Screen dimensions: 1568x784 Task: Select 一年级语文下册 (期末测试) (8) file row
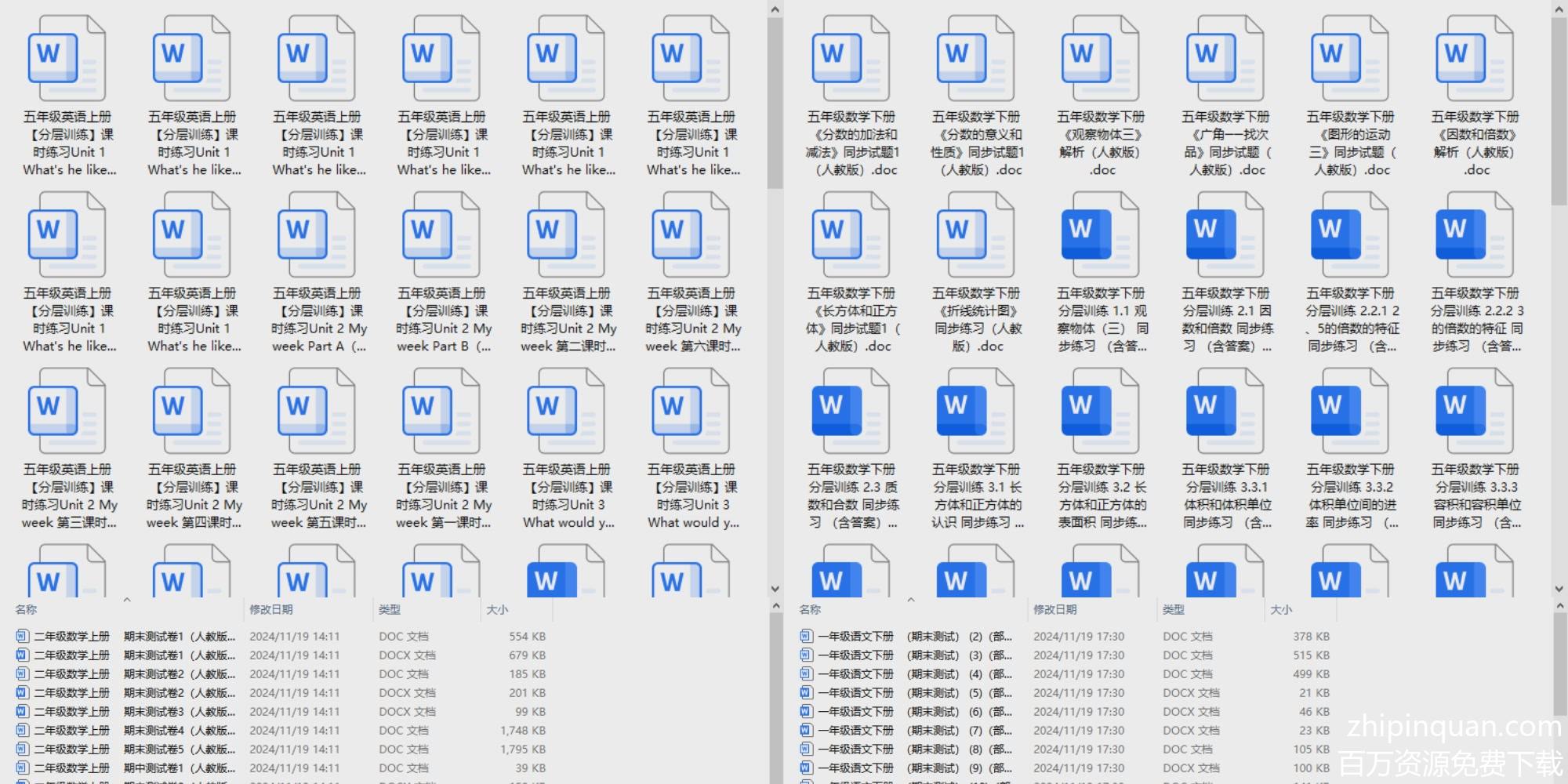coord(1065,750)
